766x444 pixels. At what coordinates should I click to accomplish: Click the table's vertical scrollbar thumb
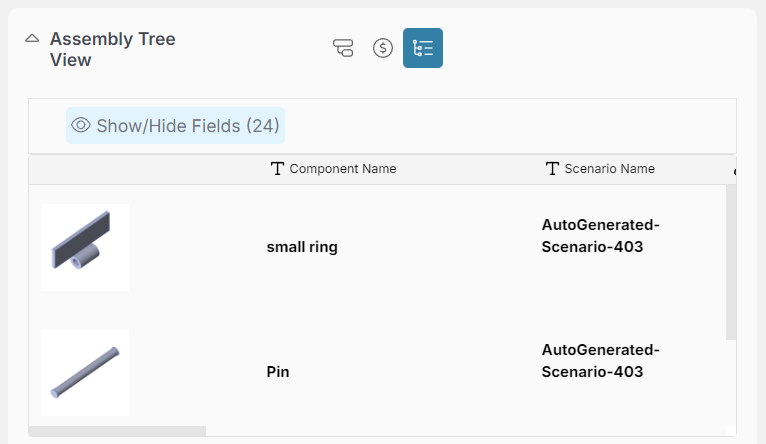731,262
